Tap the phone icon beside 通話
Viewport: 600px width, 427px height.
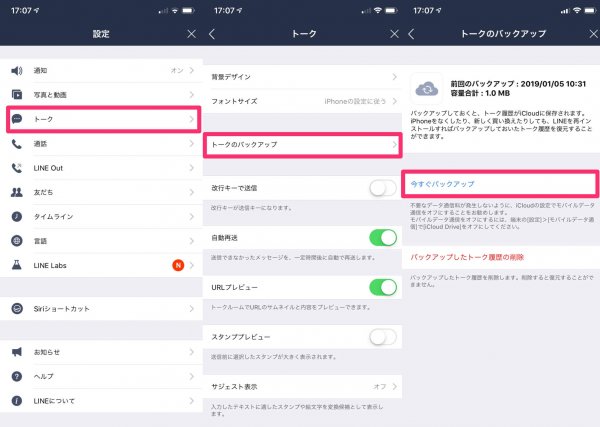(16, 144)
